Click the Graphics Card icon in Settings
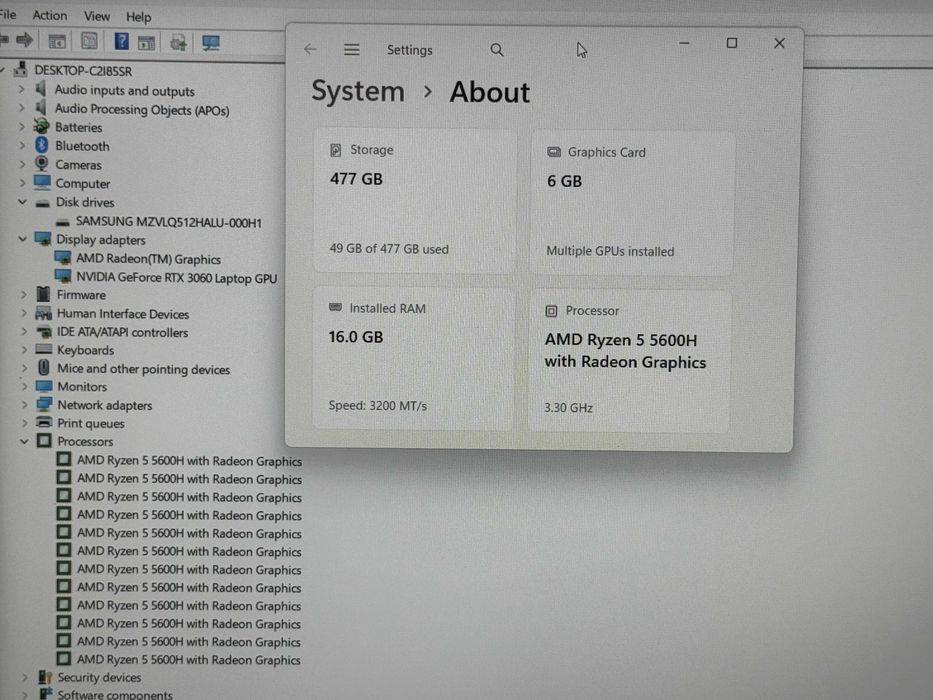Viewport: 933px width, 700px height. click(553, 152)
